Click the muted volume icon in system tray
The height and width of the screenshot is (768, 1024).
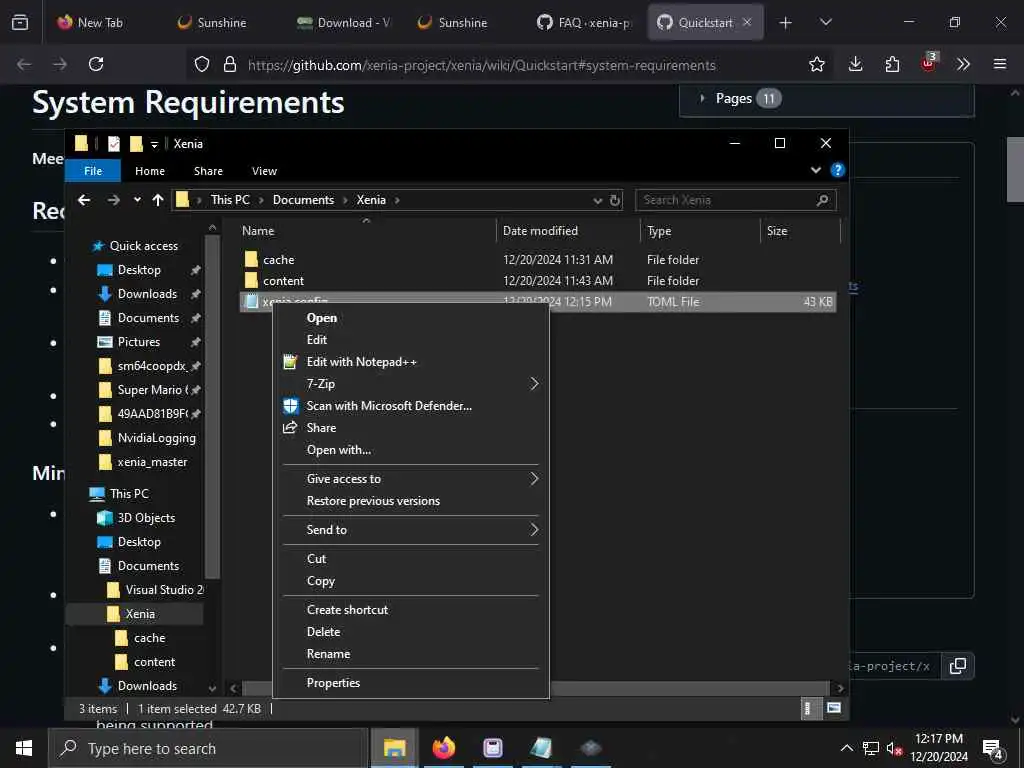point(893,748)
